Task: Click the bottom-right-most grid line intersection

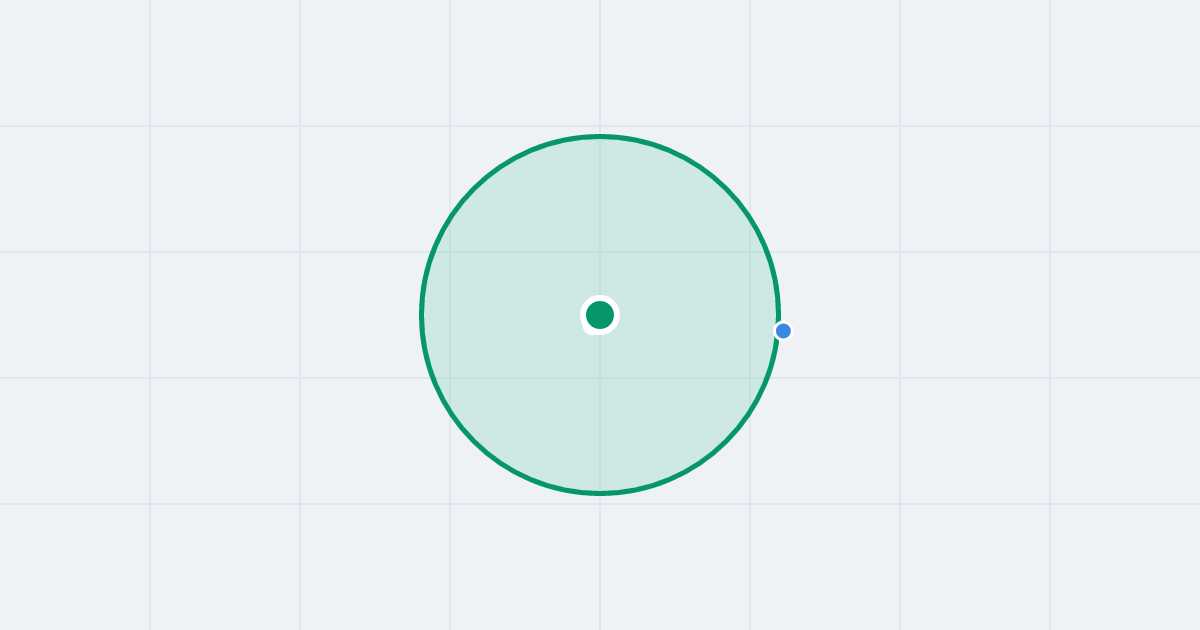Action: pos(1050,504)
